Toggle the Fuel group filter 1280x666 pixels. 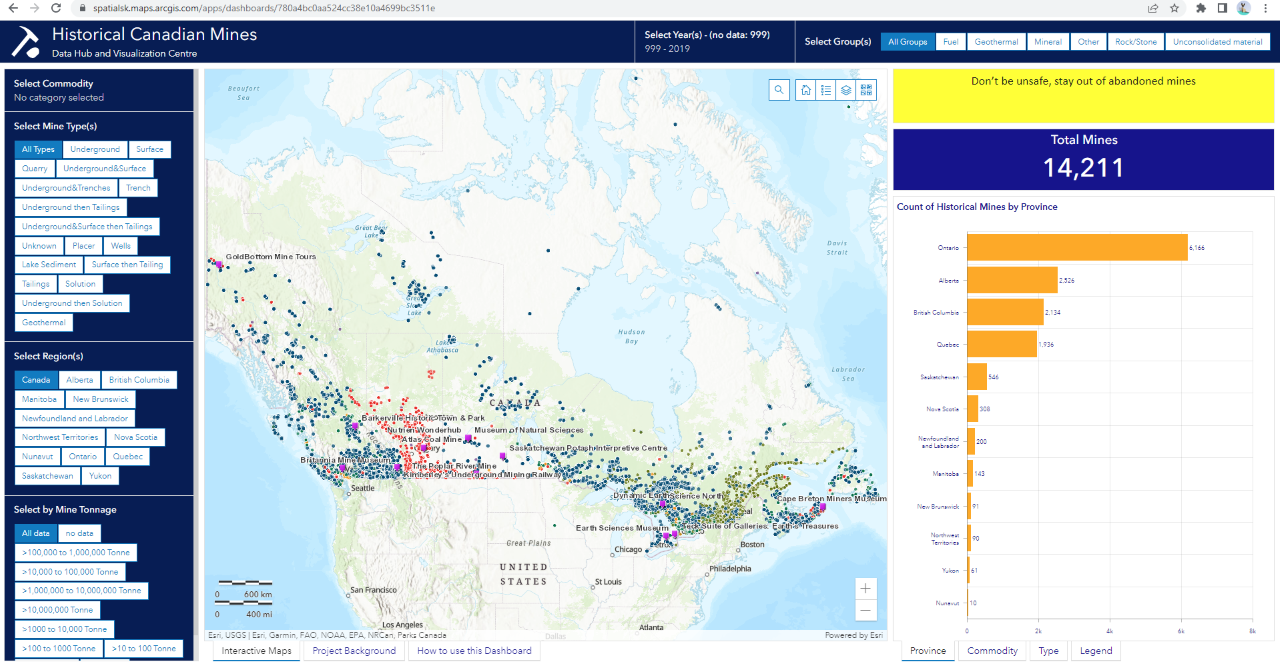tap(950, 42)
